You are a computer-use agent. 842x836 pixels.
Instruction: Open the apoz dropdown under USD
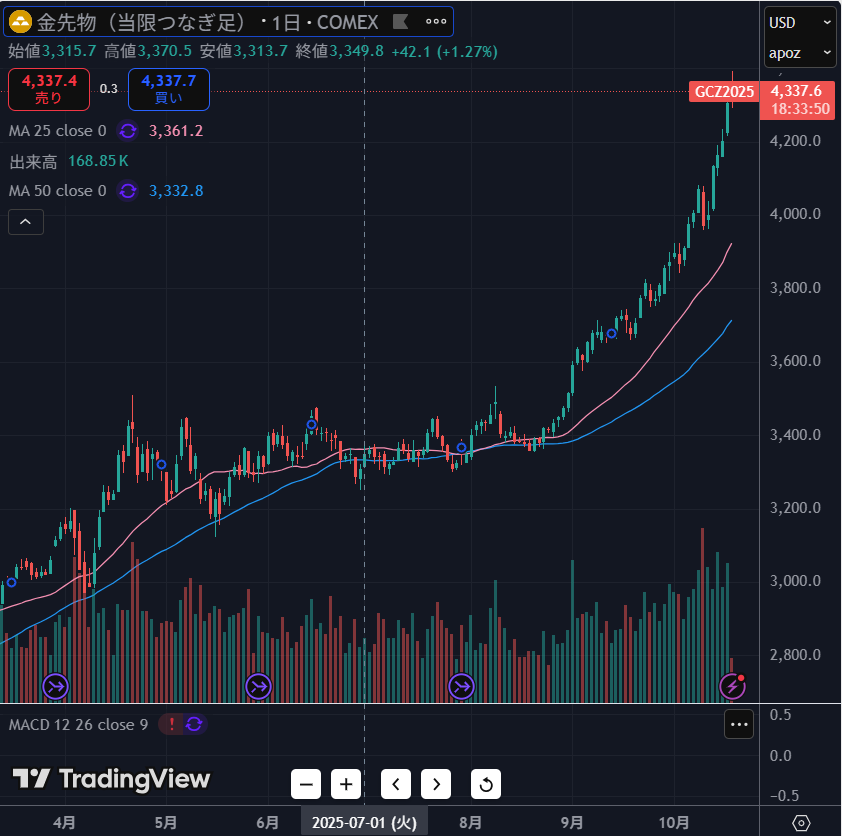800,52
